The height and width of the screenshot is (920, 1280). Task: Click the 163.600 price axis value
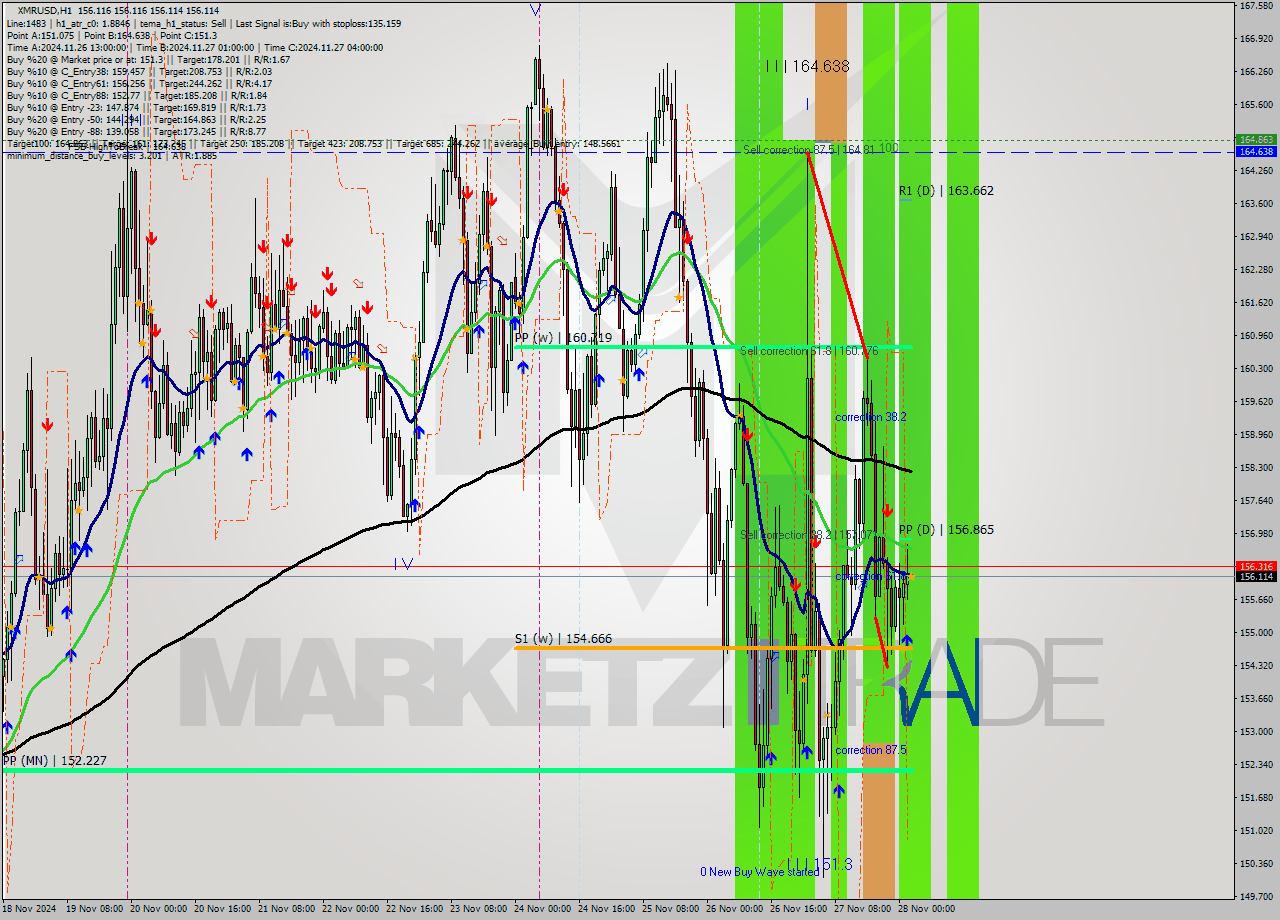coord(1255,203)
